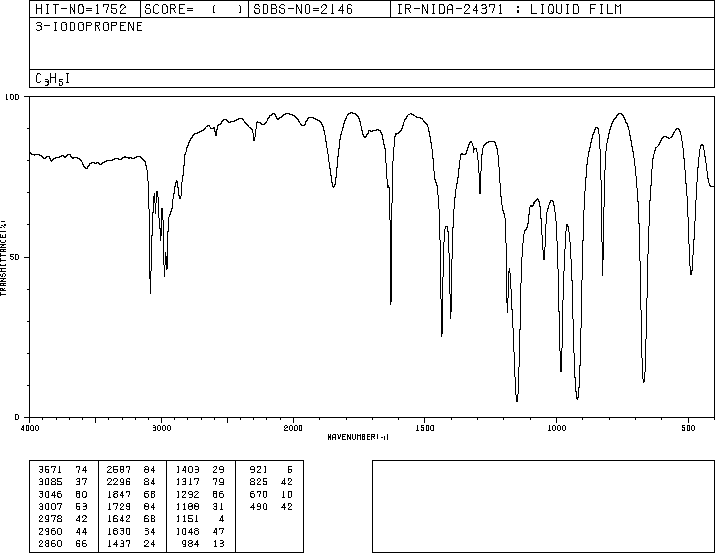The width and height of the screenshot is (715, 553).
Task: Select peak table entry 2296
Action: tap(119, 482)
